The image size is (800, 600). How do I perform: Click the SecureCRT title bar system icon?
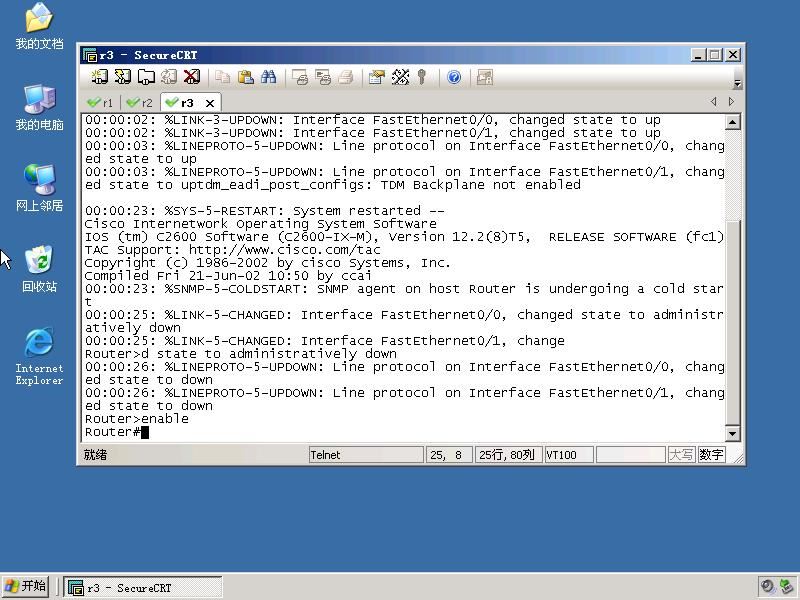click(x=90, y=55)
